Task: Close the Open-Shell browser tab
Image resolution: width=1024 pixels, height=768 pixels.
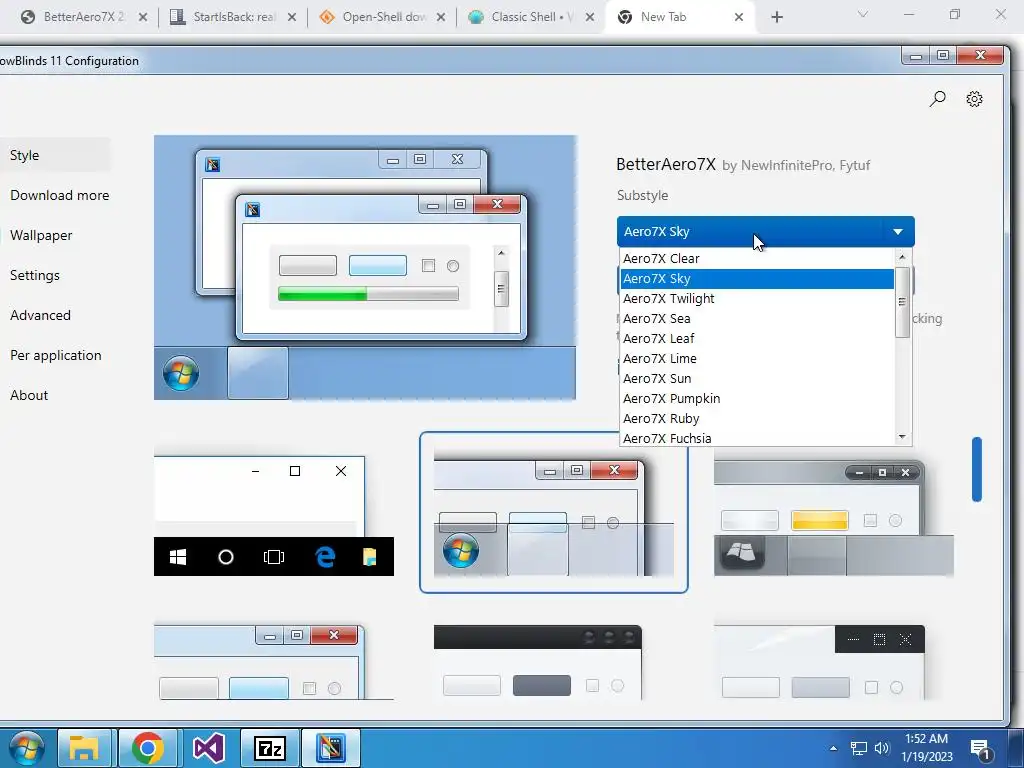Action: coord(441,18)
